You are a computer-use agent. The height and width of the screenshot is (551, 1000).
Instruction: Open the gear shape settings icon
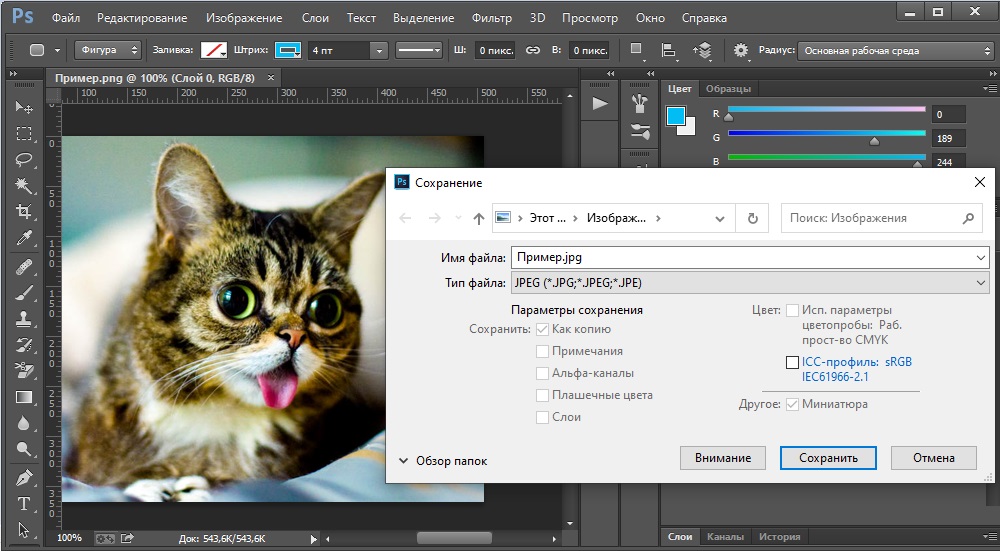click(x=741, y=50)
